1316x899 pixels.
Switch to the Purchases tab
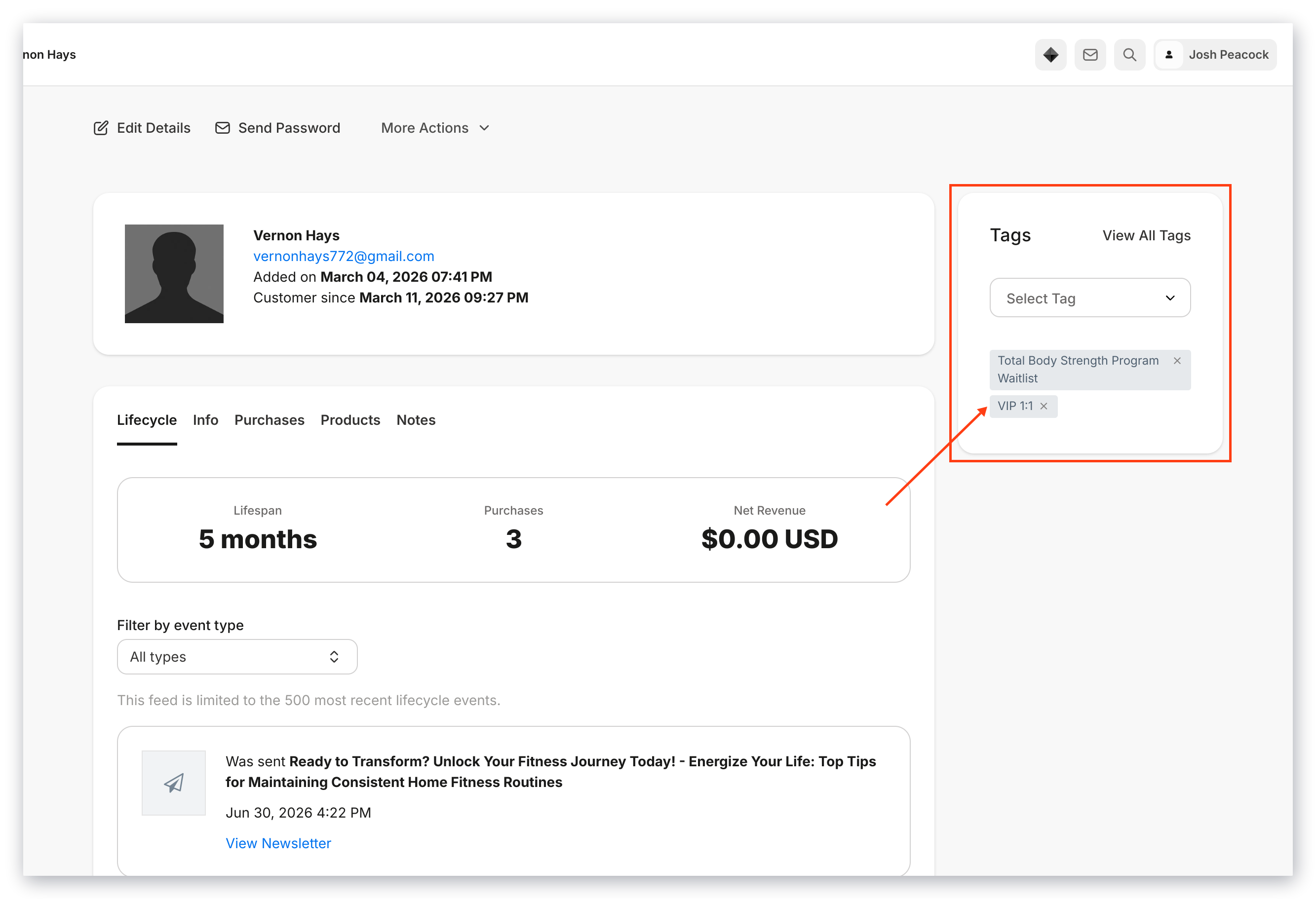(x=270, y=420)
